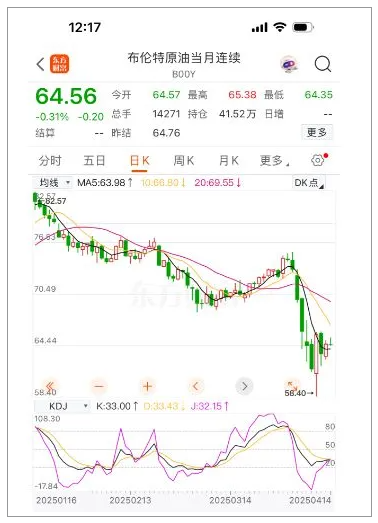This screenshot has width=378, height=523.
Task: Open the 更多 period dropdown tab
Action: point(274,161)
